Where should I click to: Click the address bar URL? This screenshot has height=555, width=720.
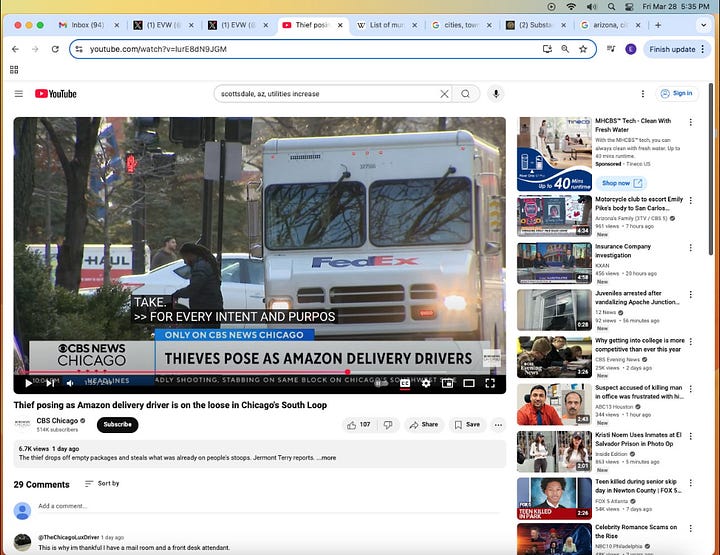click(x=158, y=49)
